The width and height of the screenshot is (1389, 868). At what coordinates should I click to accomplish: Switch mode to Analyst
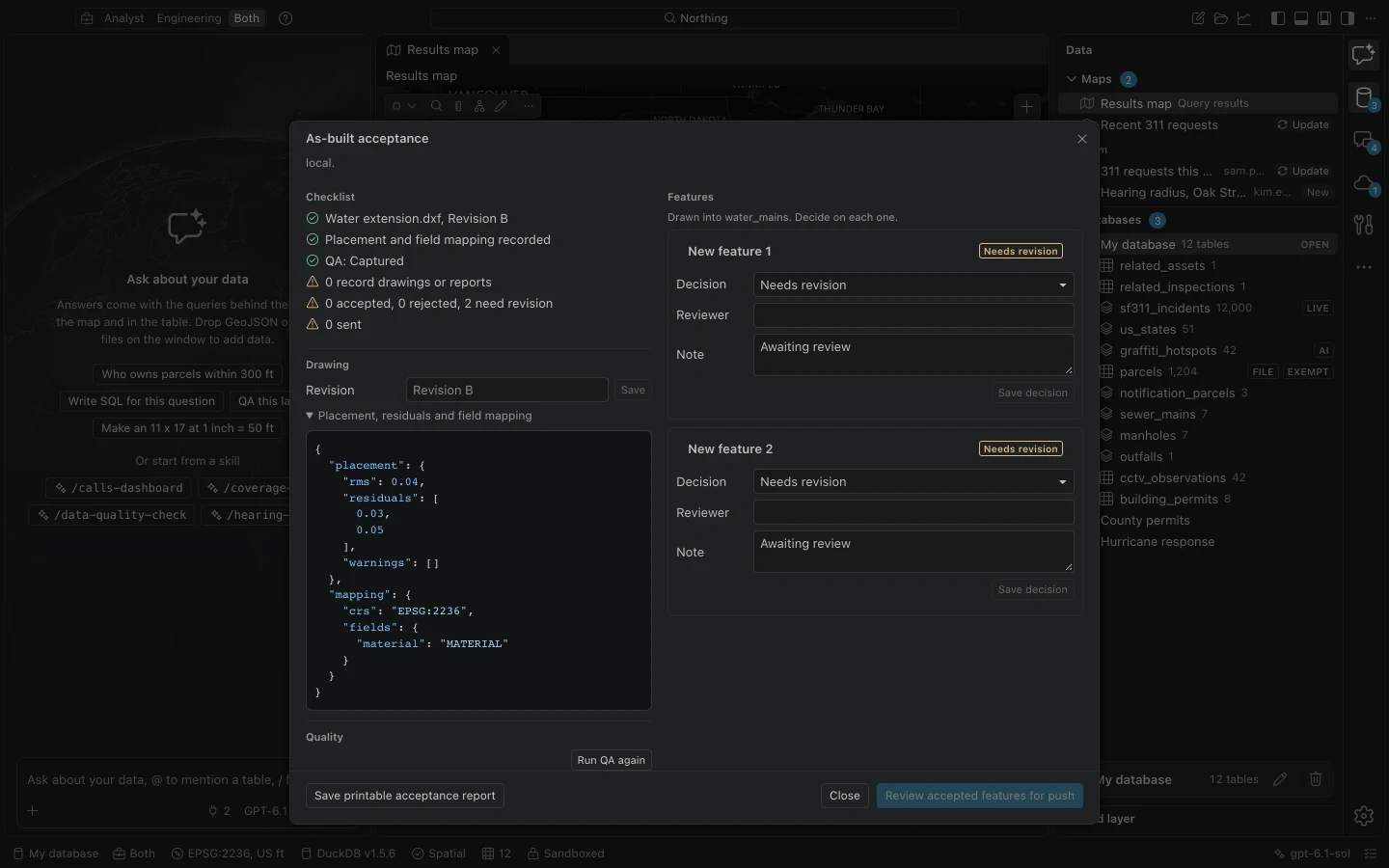(123, 18)
